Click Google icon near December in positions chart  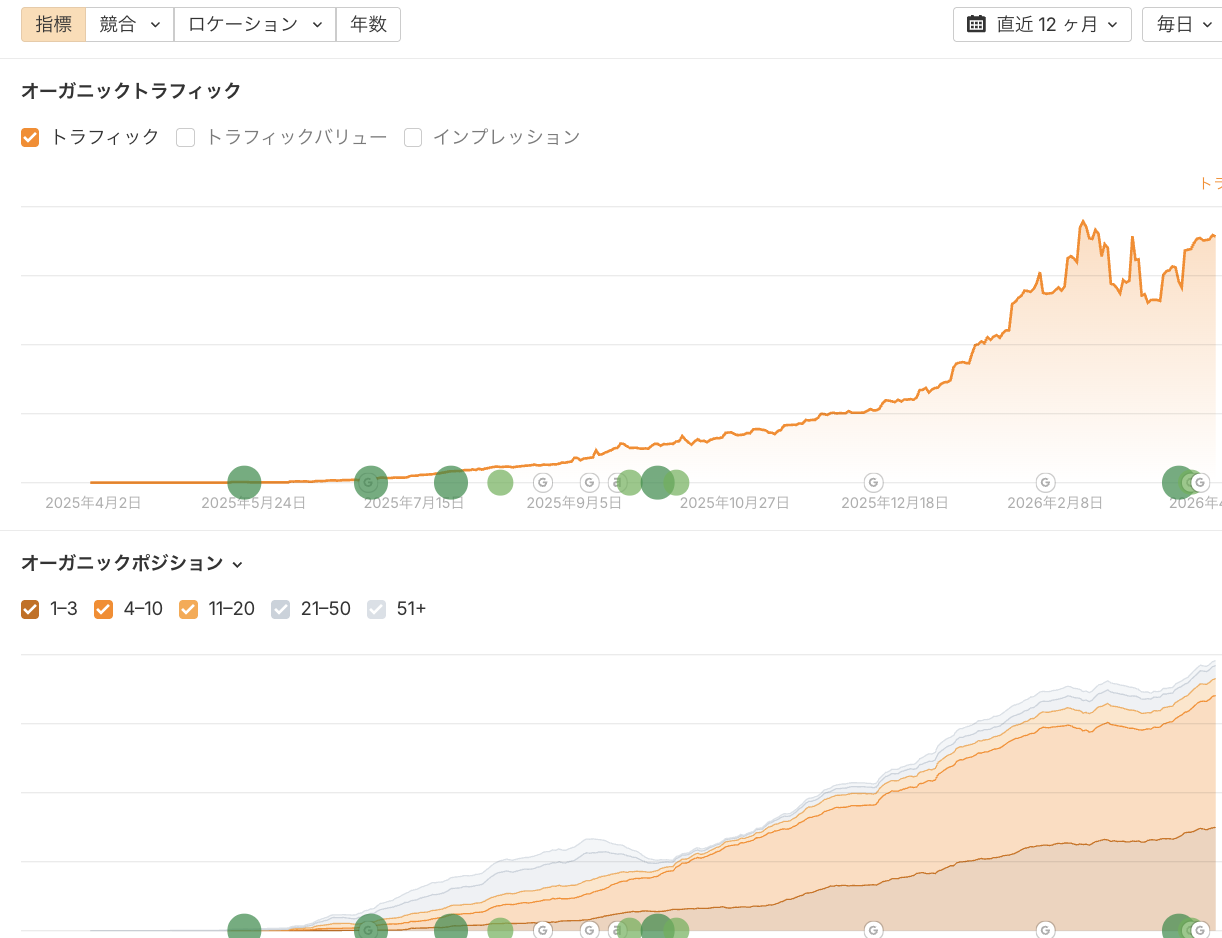click(x=873, y=930)
